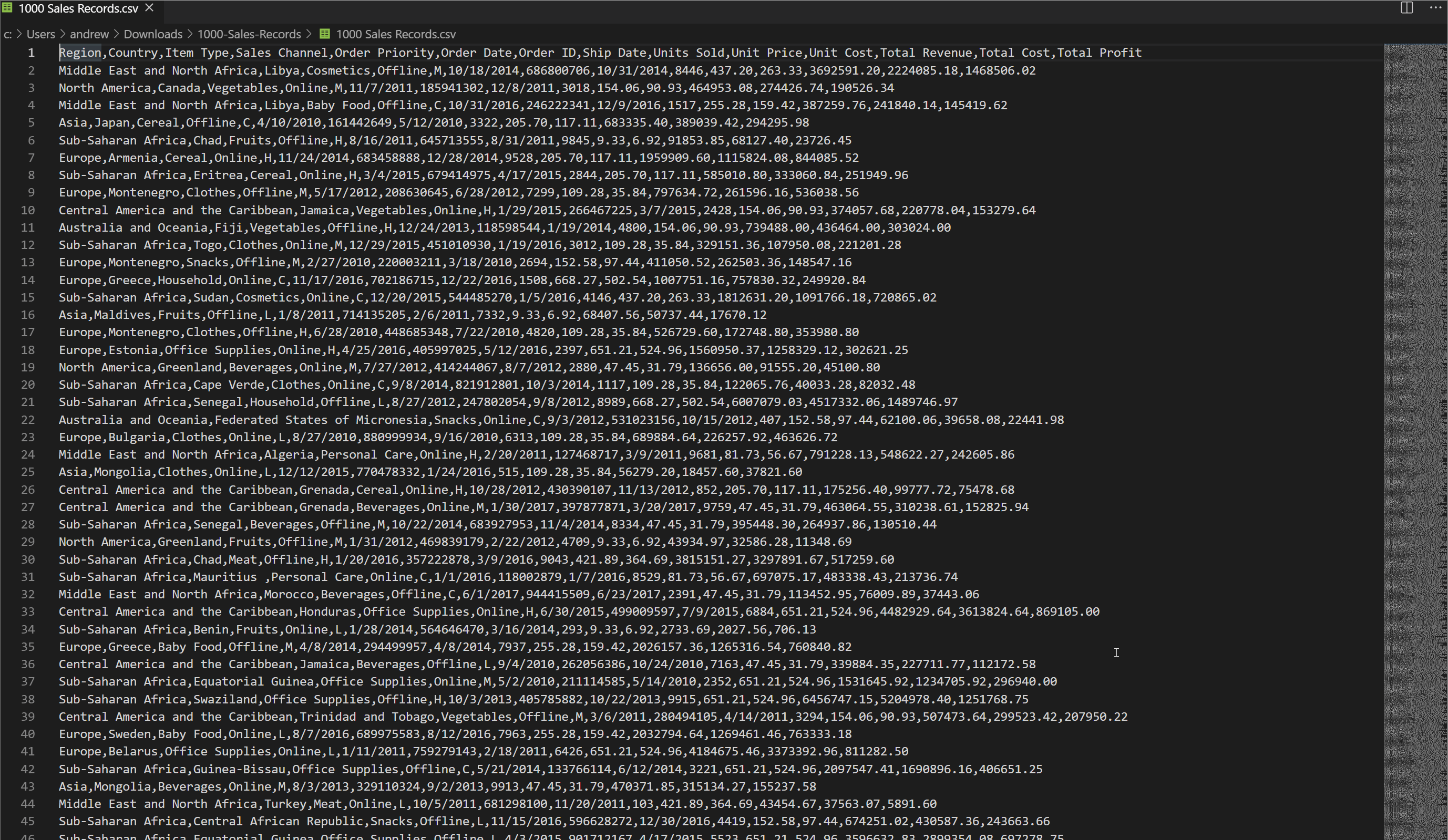Open the Downloads breadcrumb dropdown

click(x=153, y=34)
